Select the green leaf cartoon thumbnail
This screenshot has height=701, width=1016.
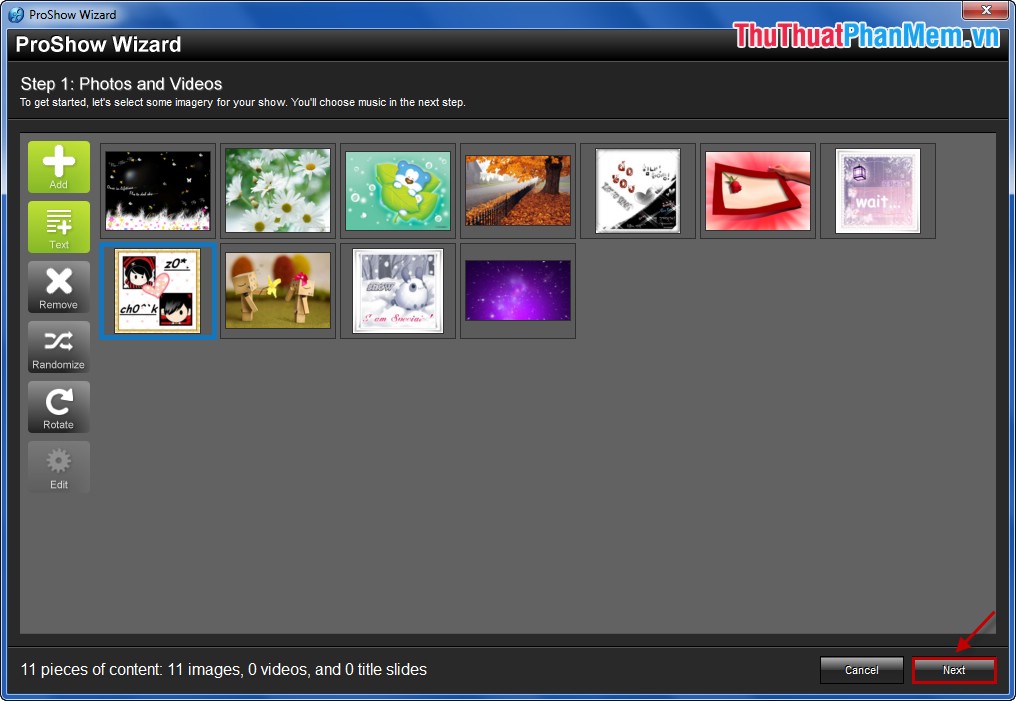[397, 190]
